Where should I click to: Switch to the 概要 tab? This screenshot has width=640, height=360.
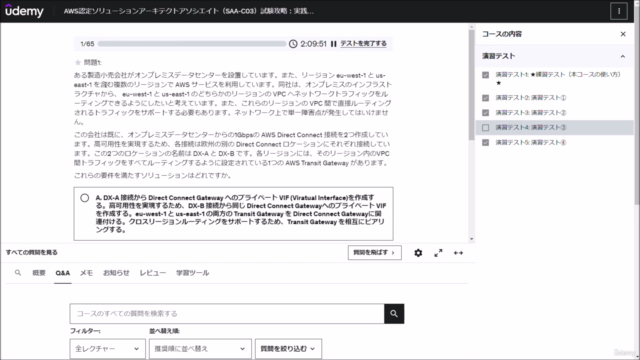[x=39, y=273]
